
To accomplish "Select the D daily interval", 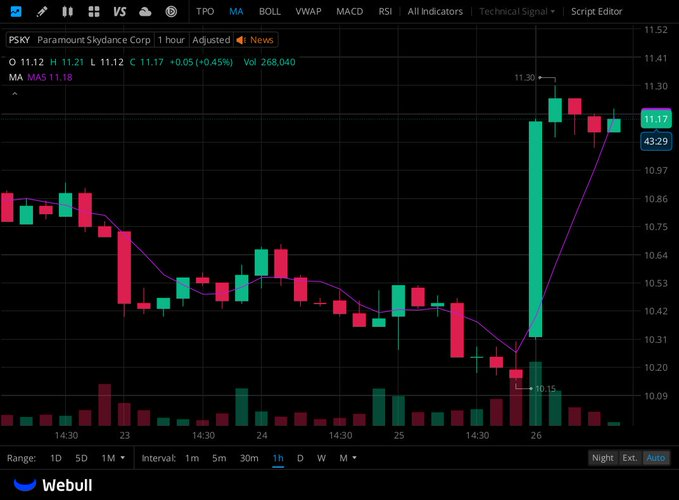I will point(300,458).
